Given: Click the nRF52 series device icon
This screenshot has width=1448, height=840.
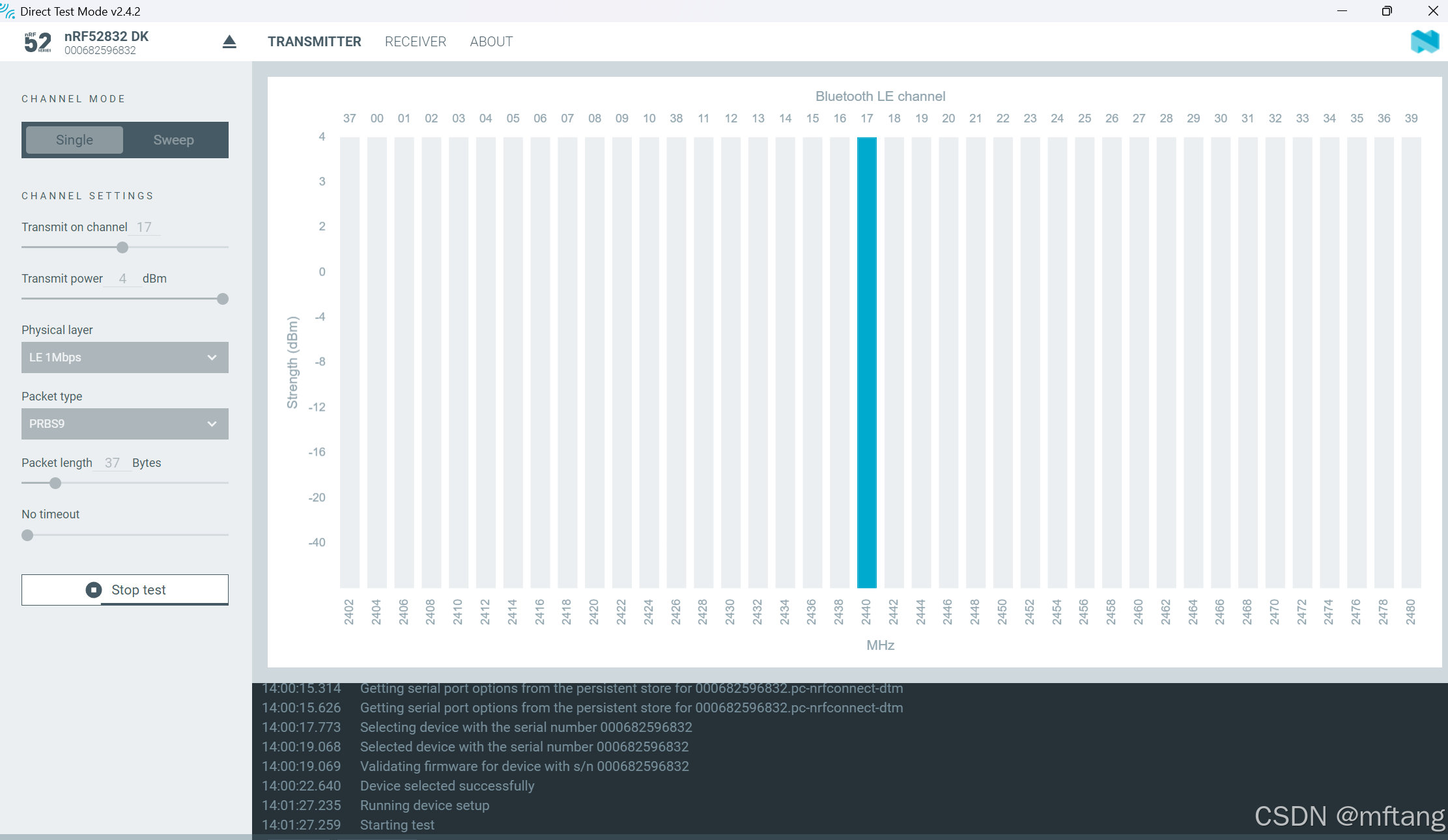Looking at the screenshot, I should pyautogui.click(x=38, y=42).
